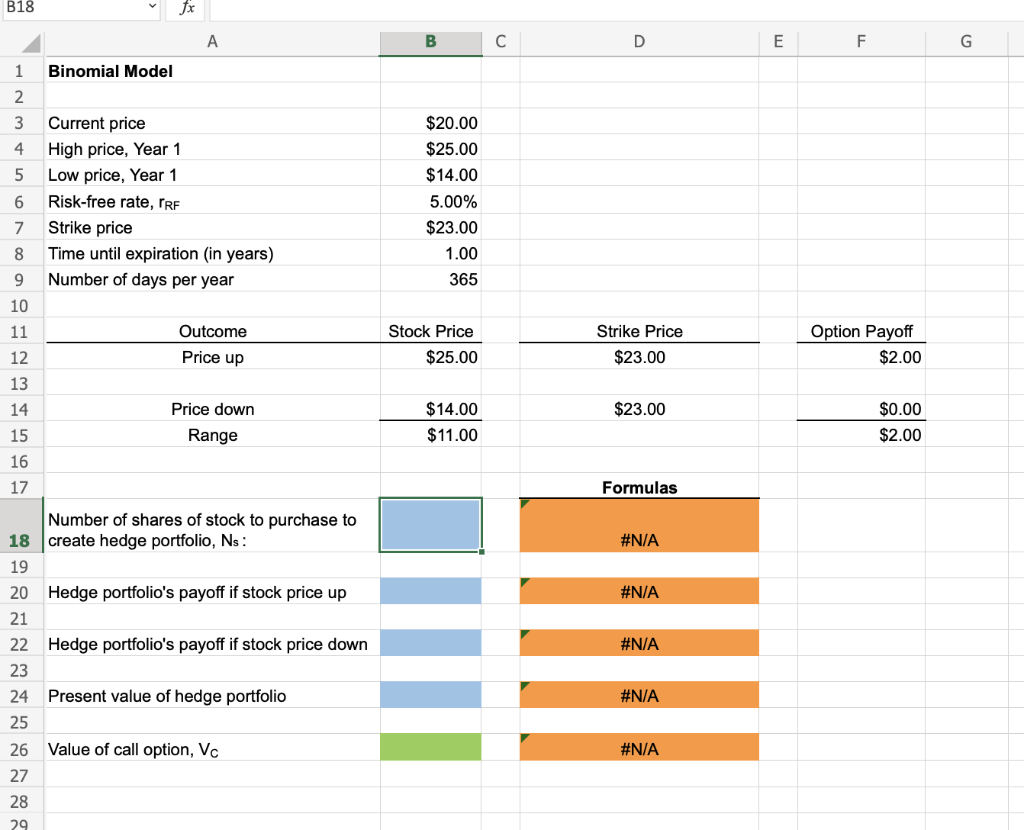
Task: Select column A header
Action: 212,42
